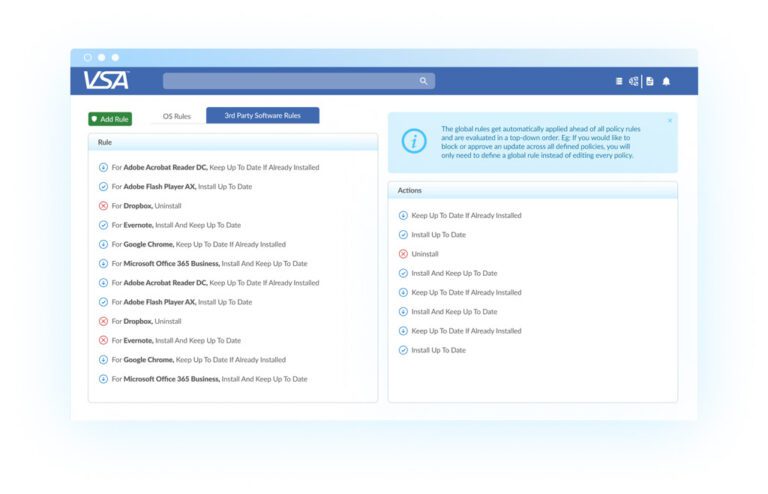Image resolution: width=768 pixels, height=494 pixels.
Task: Click the info icon in the banner
Action: pos(414,142)
